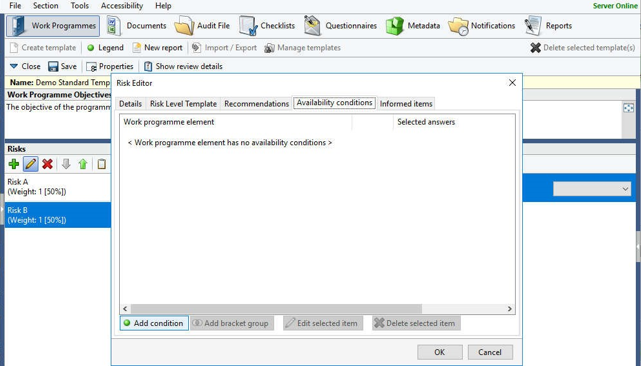Click the horizontal scrollbar thumb
Viewport: 642px width, 383px height.
(276, 309)
